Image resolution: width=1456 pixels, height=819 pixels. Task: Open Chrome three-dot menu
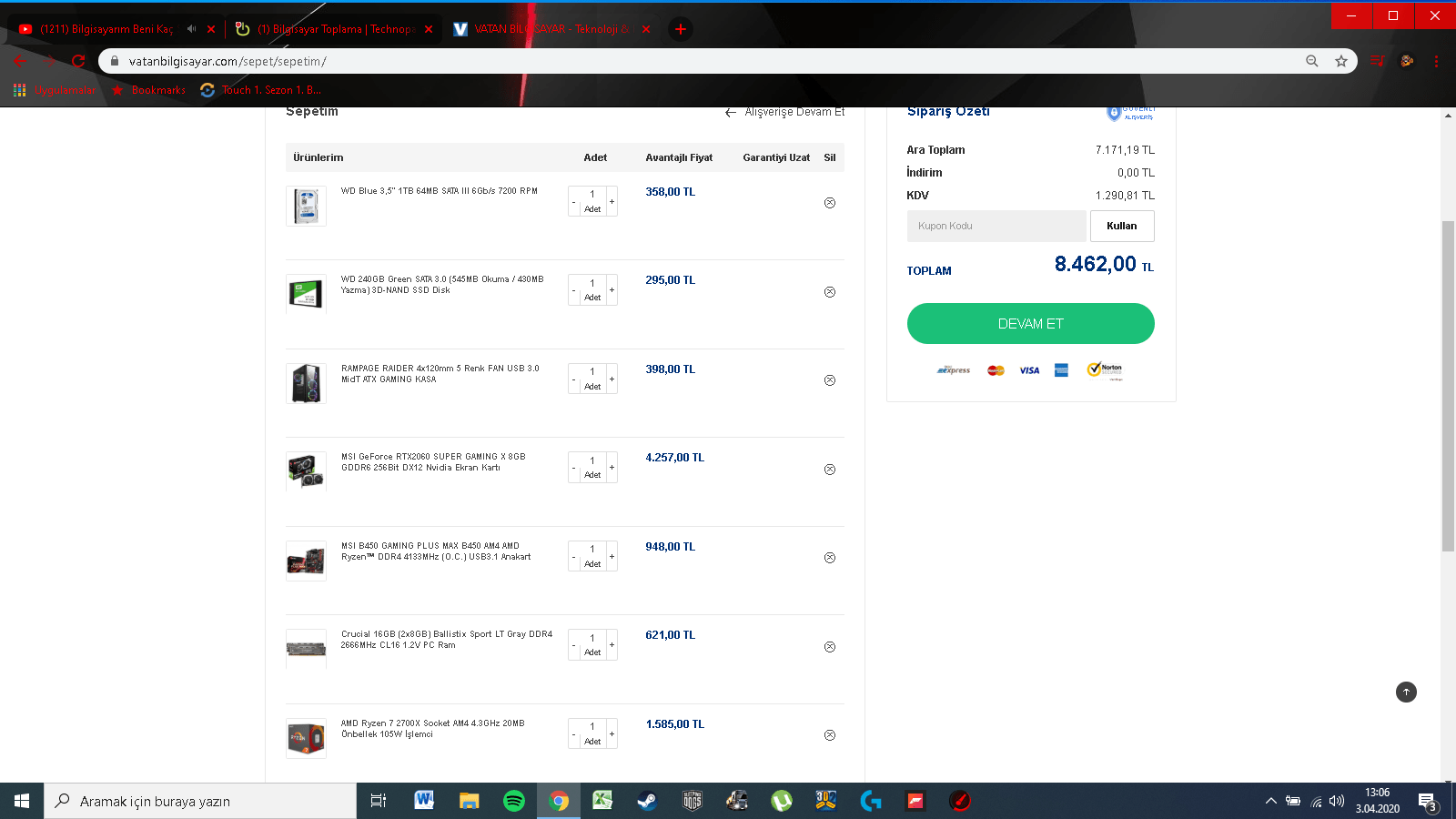pyautogui.click(x=1436, y=61)
